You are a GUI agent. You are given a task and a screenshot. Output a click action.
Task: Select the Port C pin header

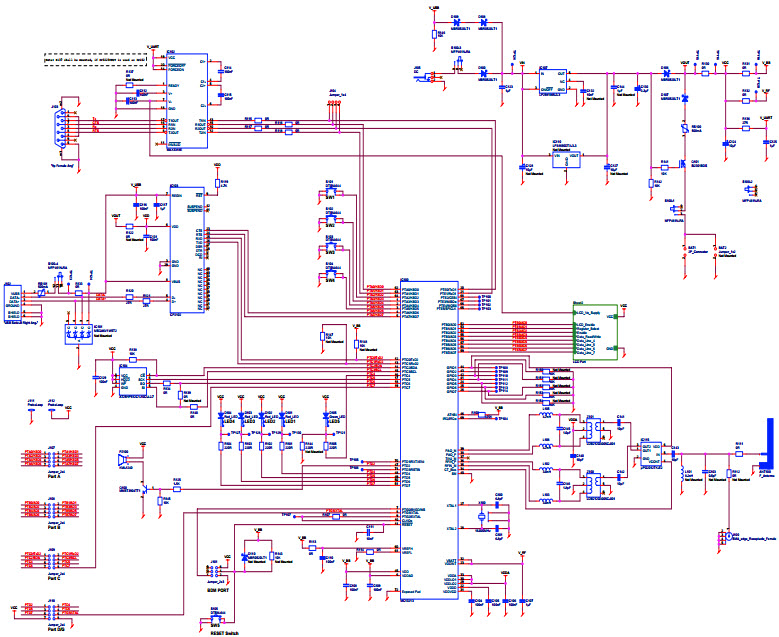pos(51,560)
